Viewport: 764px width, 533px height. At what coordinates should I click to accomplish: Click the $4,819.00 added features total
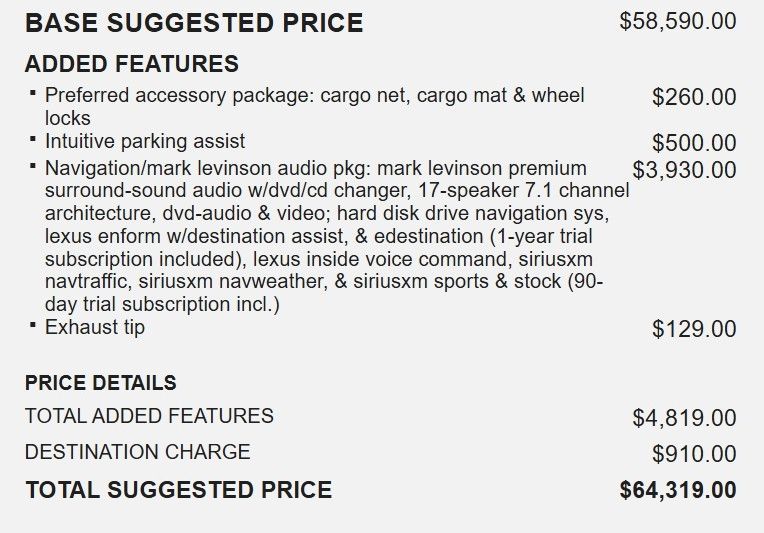click(684, 418)
